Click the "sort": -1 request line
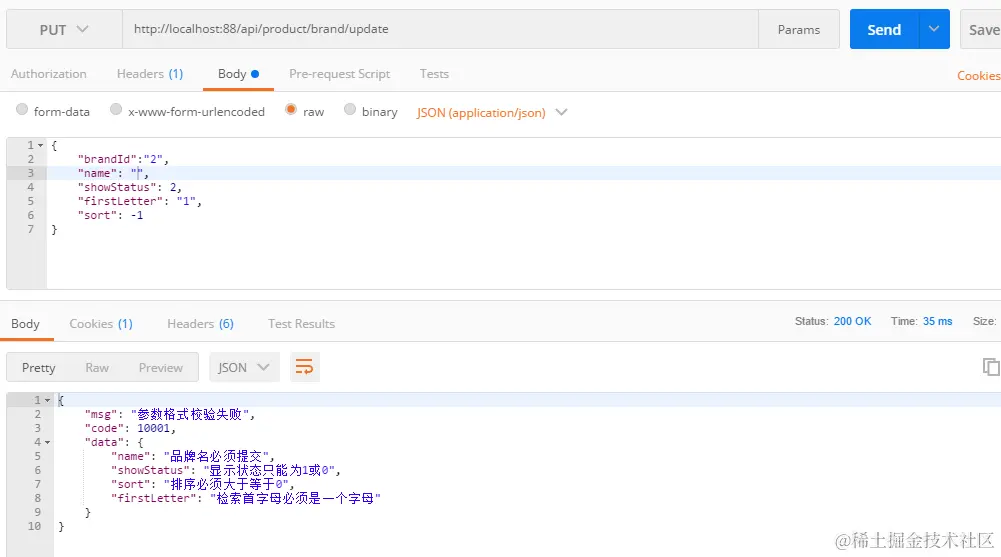The image size is (1001, 557). (x=110, y=215)
